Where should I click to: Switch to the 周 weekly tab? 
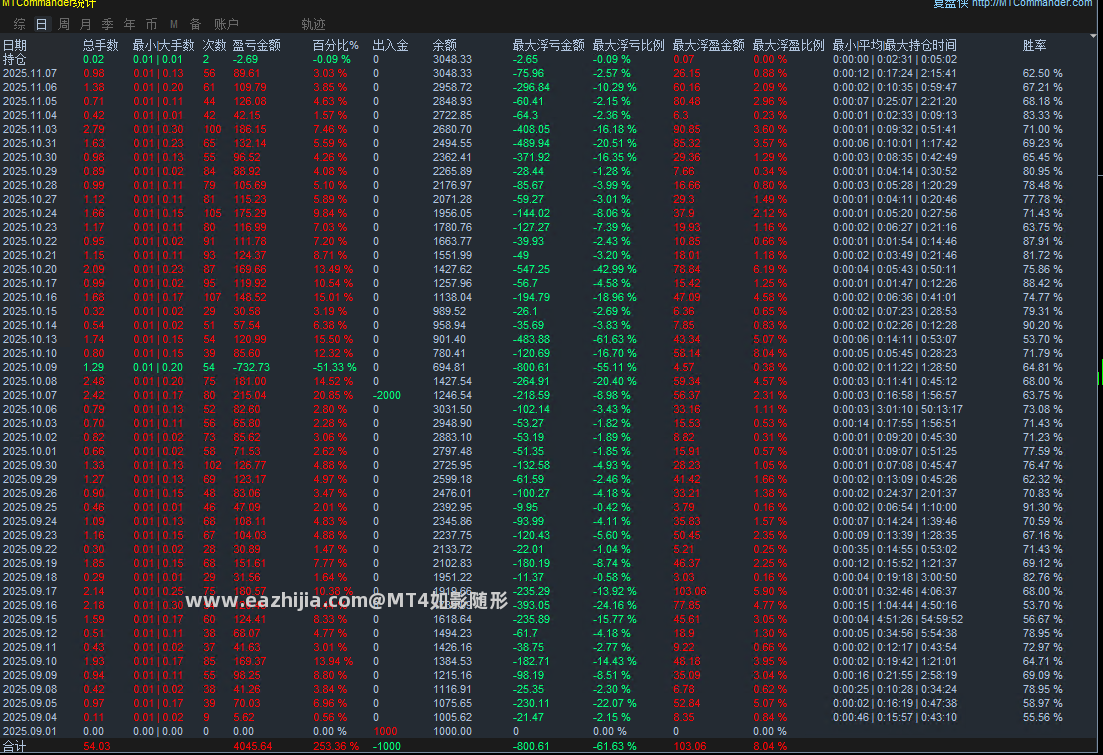click(x=63, y=25)
